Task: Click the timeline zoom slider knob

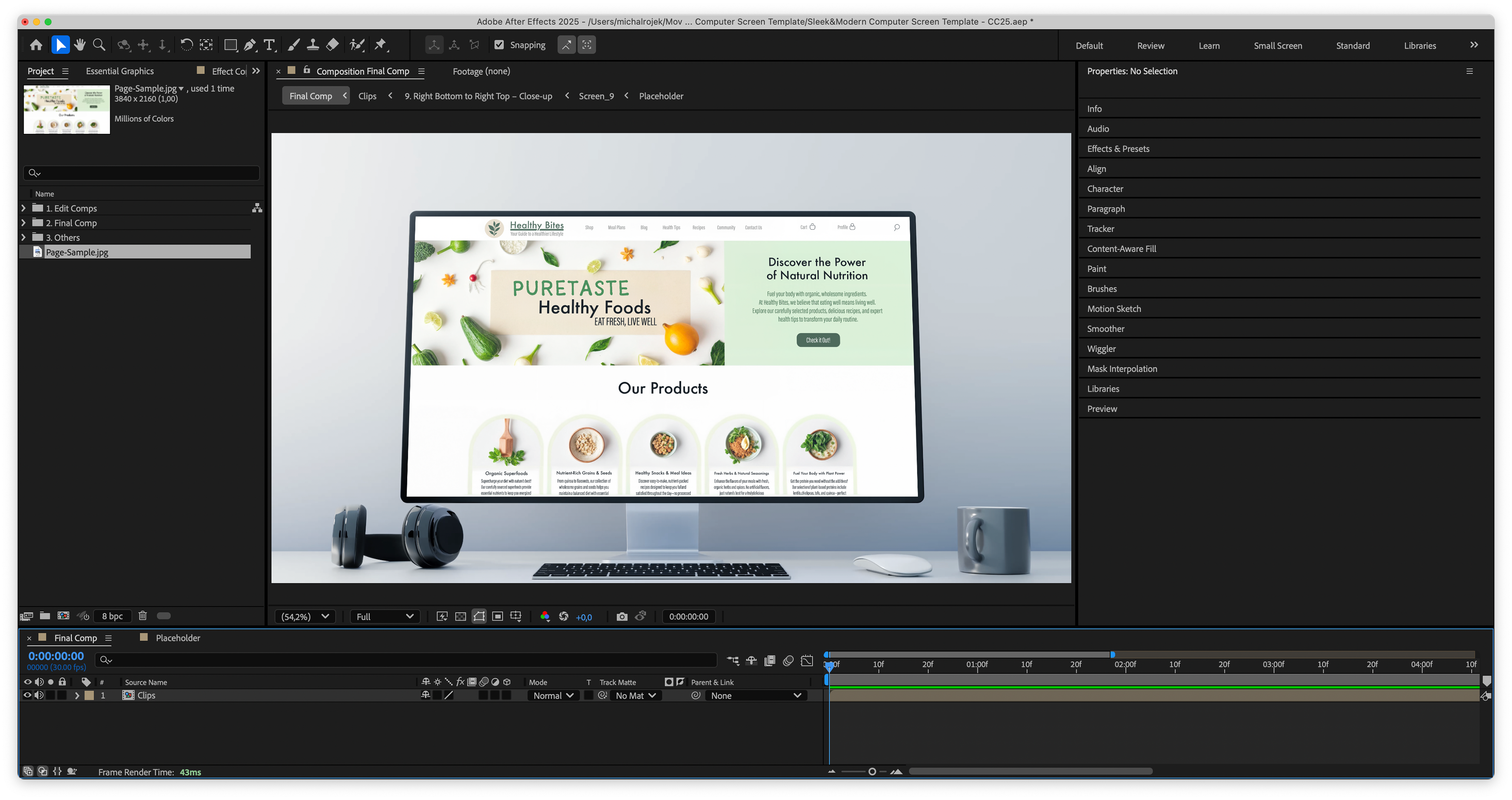Action: pos(872,771)
